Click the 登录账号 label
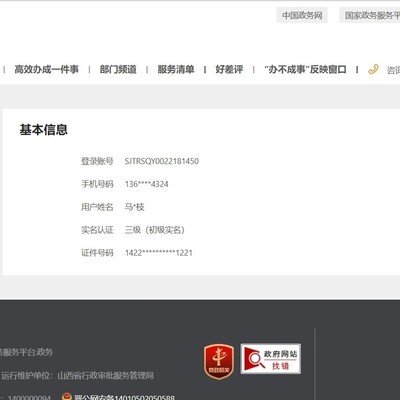Image resolution: width=400 pixels, height=400 pixels. coord(97,161)
